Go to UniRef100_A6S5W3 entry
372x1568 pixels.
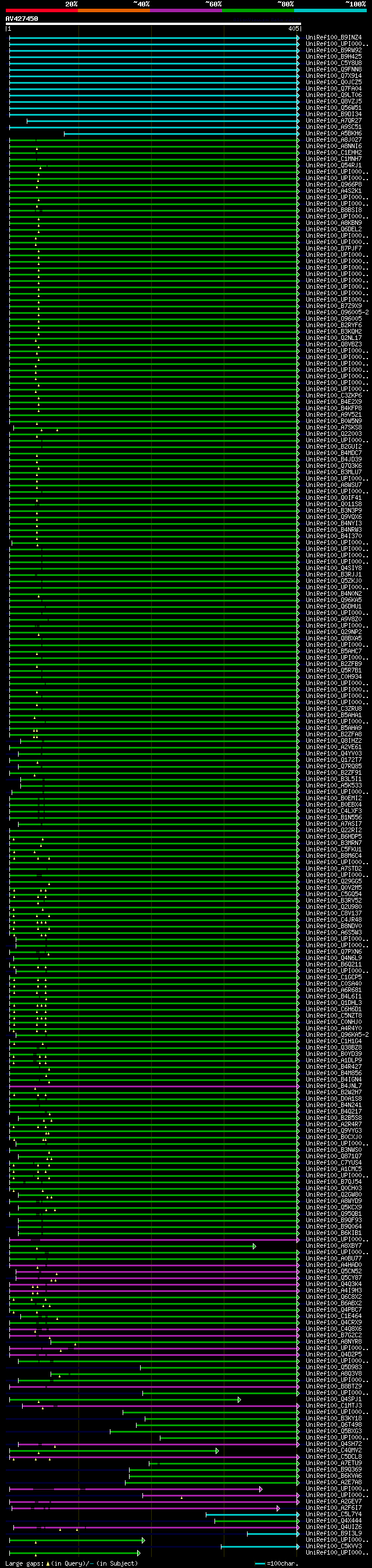point(334,933)
